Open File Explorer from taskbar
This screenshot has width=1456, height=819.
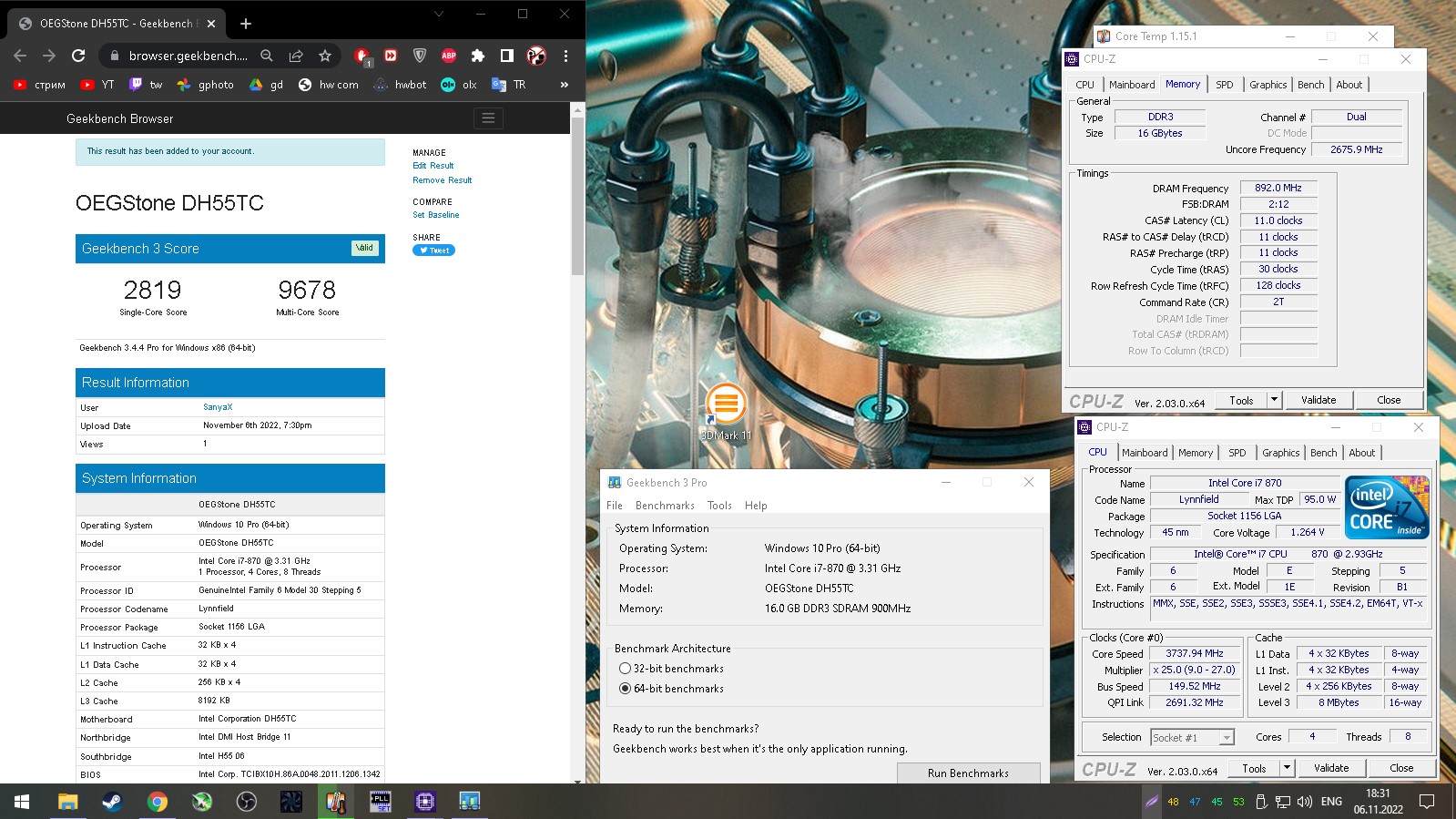[67, 802]
